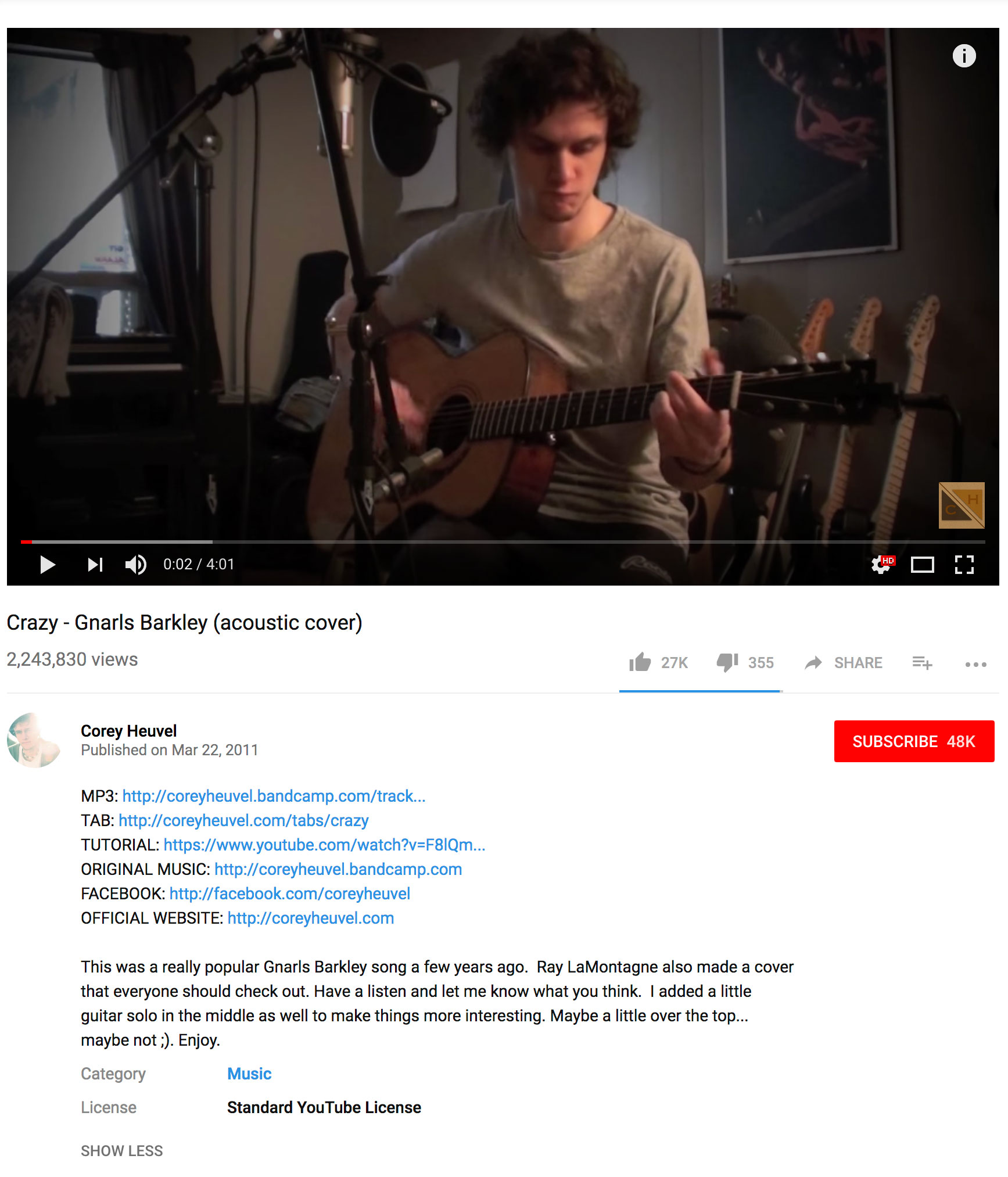This screenshot has height=1177, width=1008.
Task: Enter fullscreen mode
Action: (x=964, y=564)
